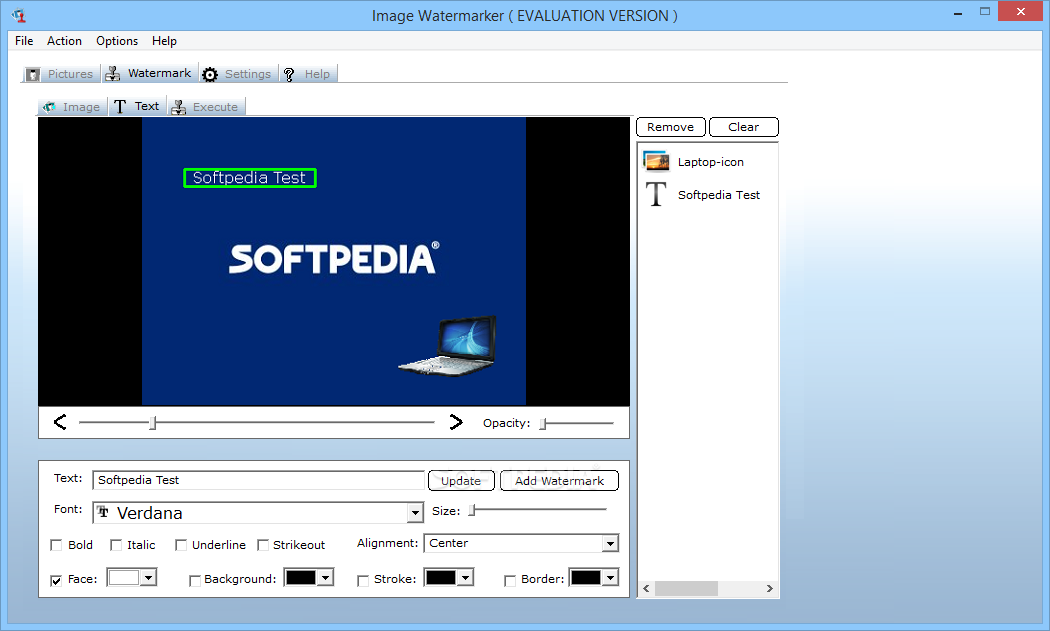Click the black Background color swatch

click(301, 577)
